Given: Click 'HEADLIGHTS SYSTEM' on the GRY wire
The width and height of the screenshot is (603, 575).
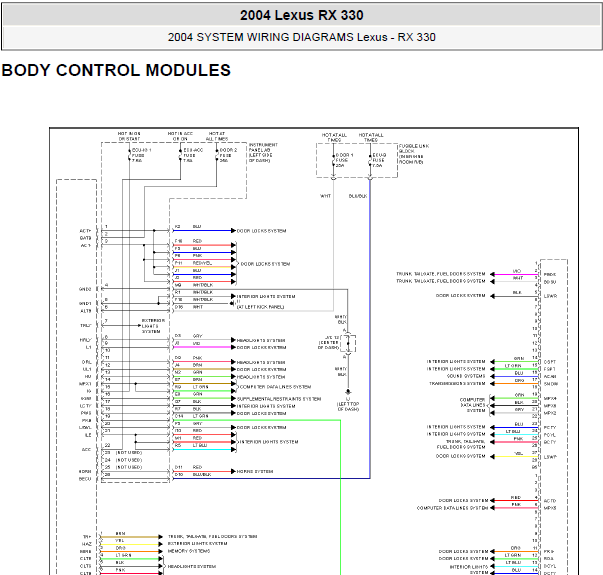Looking at the screenshot, I should coord(261,340).
